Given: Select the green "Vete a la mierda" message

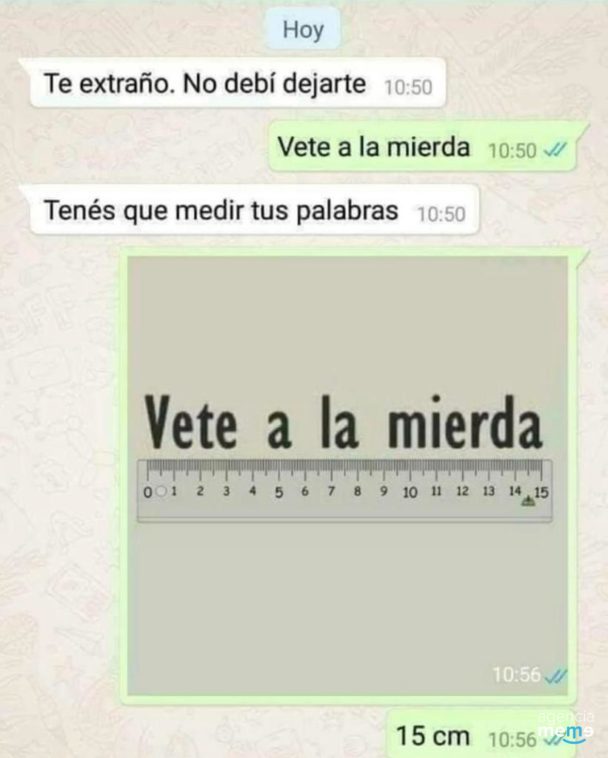Looking at the screenshot, I should coord(428,147).
